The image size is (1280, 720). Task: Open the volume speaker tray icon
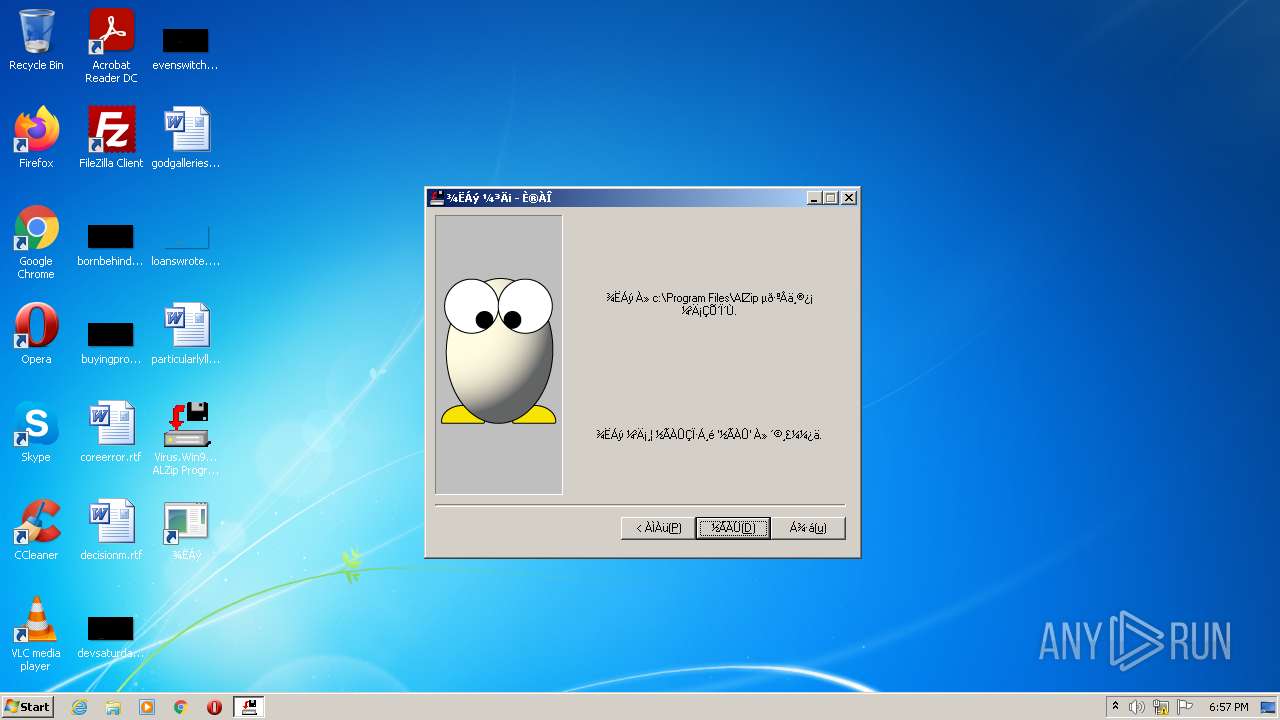tap(1137, 707)
